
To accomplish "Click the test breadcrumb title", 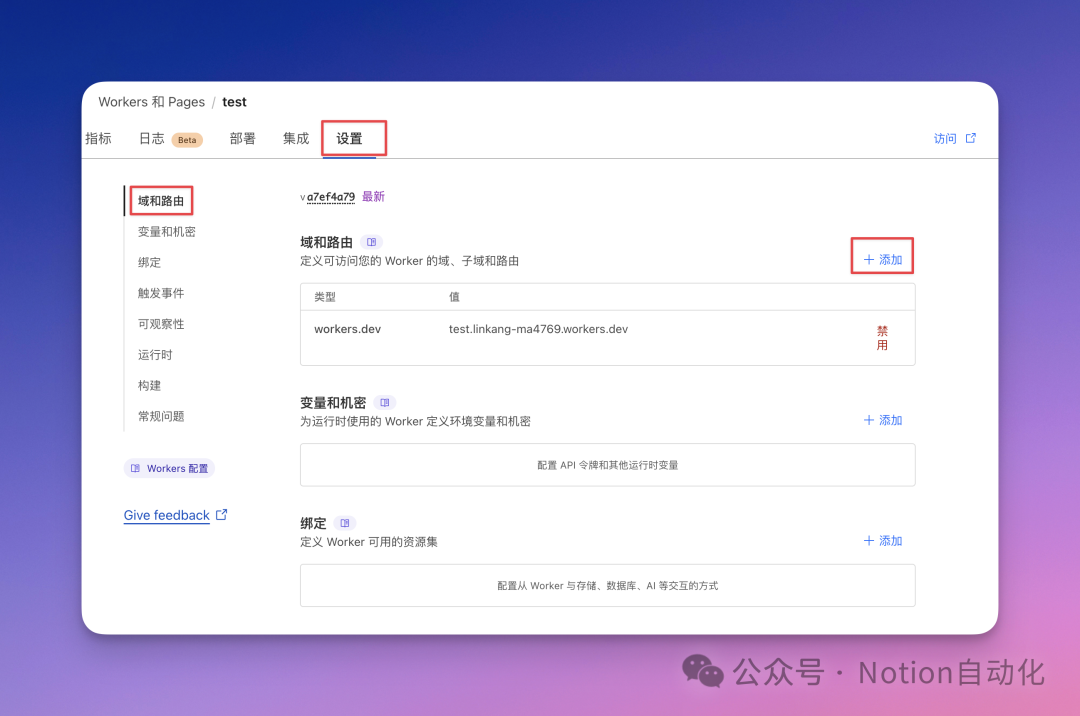I will [x=234, y=102].
